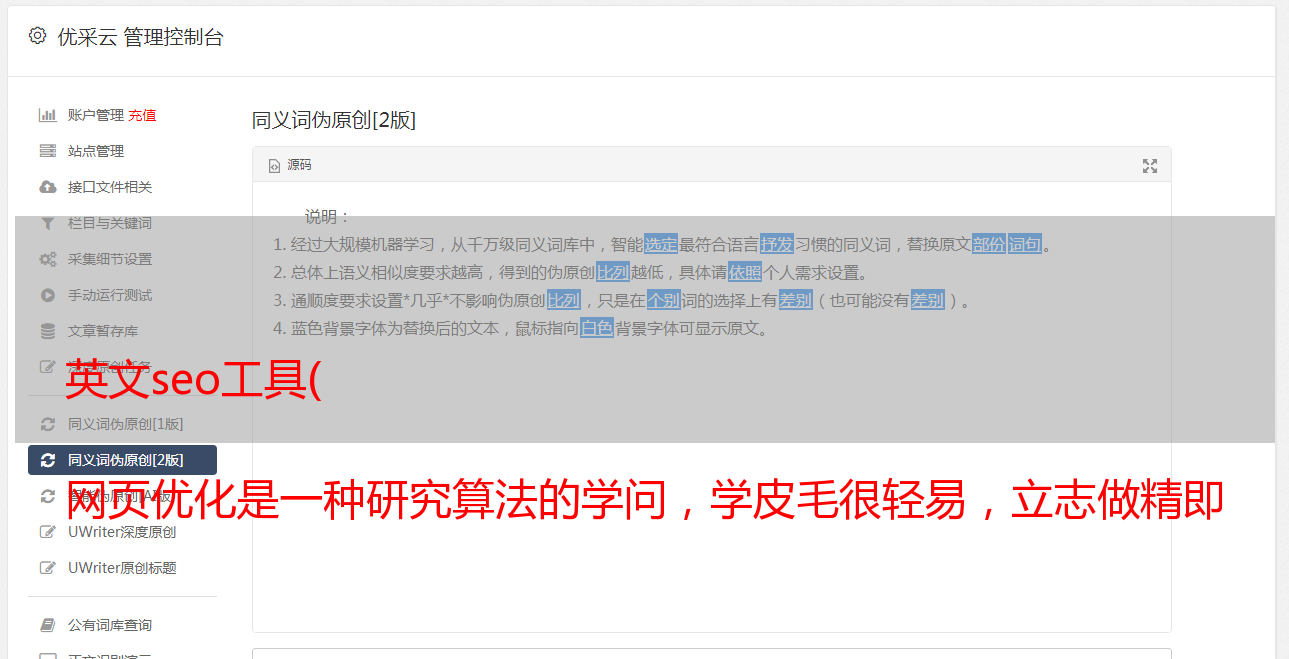Click the database icon beside 文章暂存库
Viewport: 1289px width, 659px height.
tap(47, 331)
